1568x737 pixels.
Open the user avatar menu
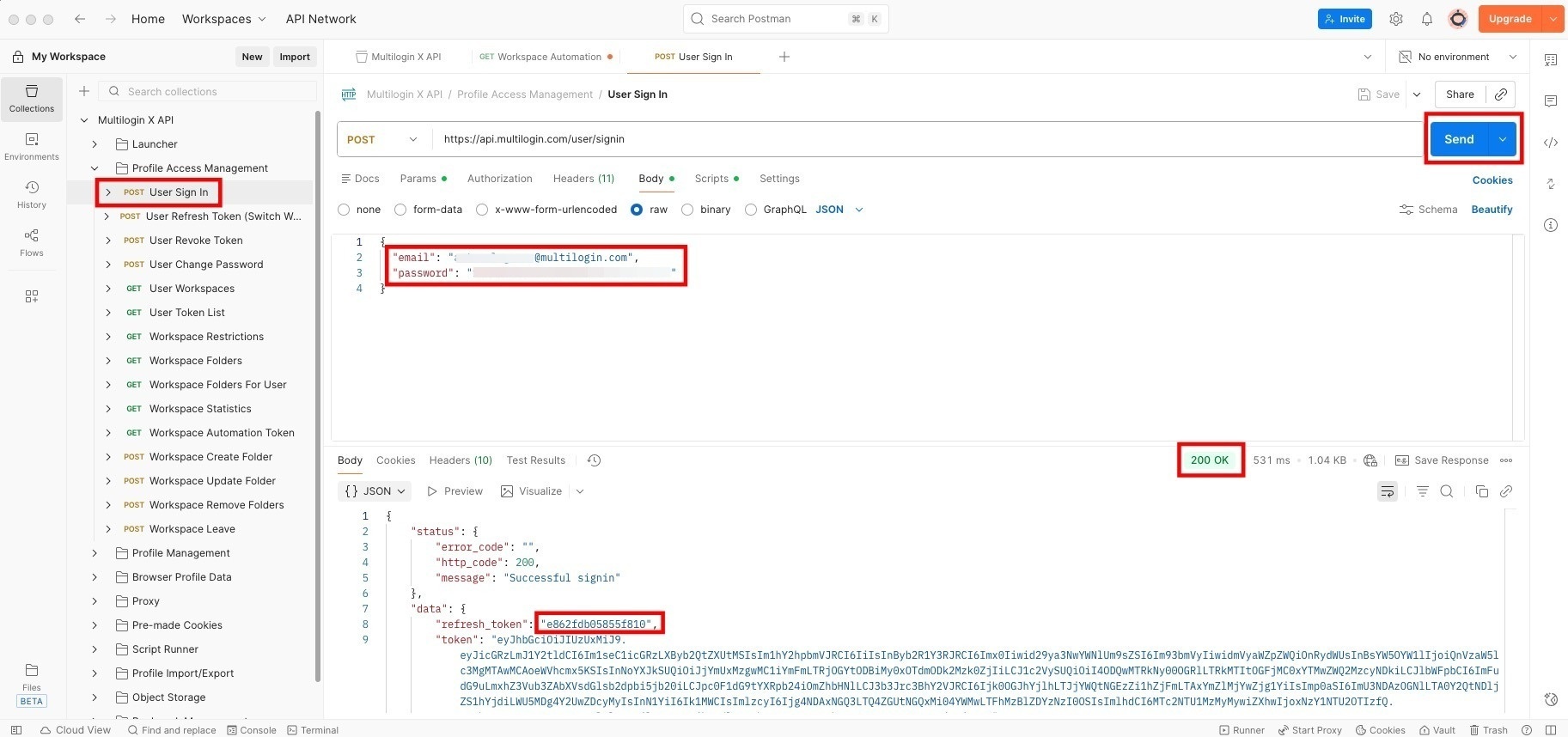(x=1458, y=19)
